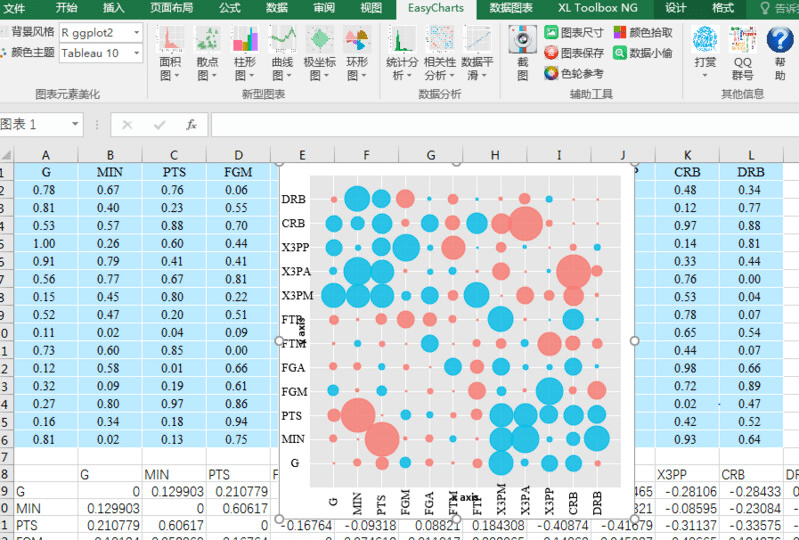Open the 柱形图 column chart menu
Screen dimensions: 799x540
(245, 54)
